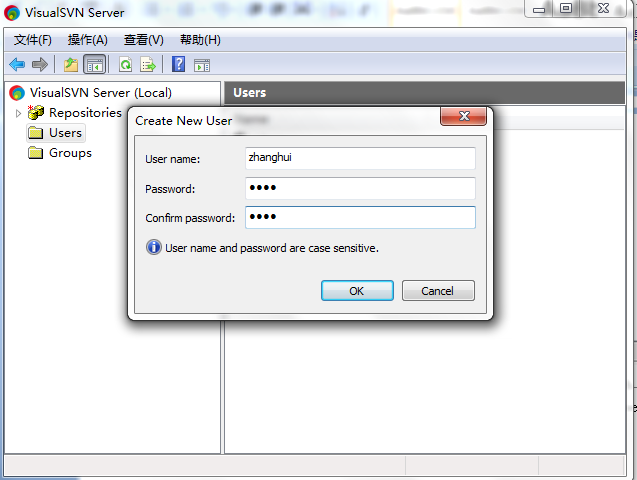Click OK to create the user
This screenshot has width=637, height=480.
click(x=357, y=291)
